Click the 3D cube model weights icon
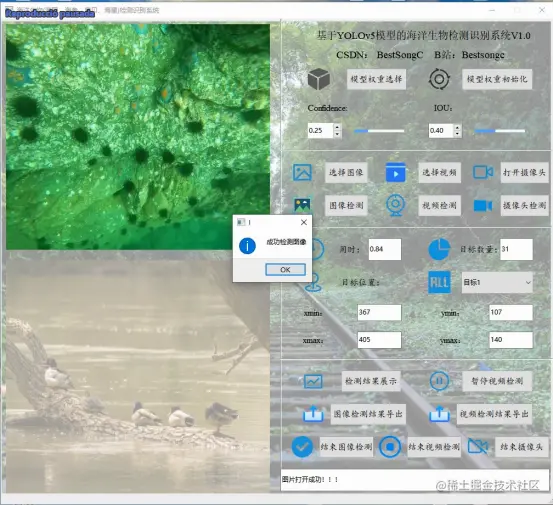This screenshot has width=554, height=506. click(319, 79)
